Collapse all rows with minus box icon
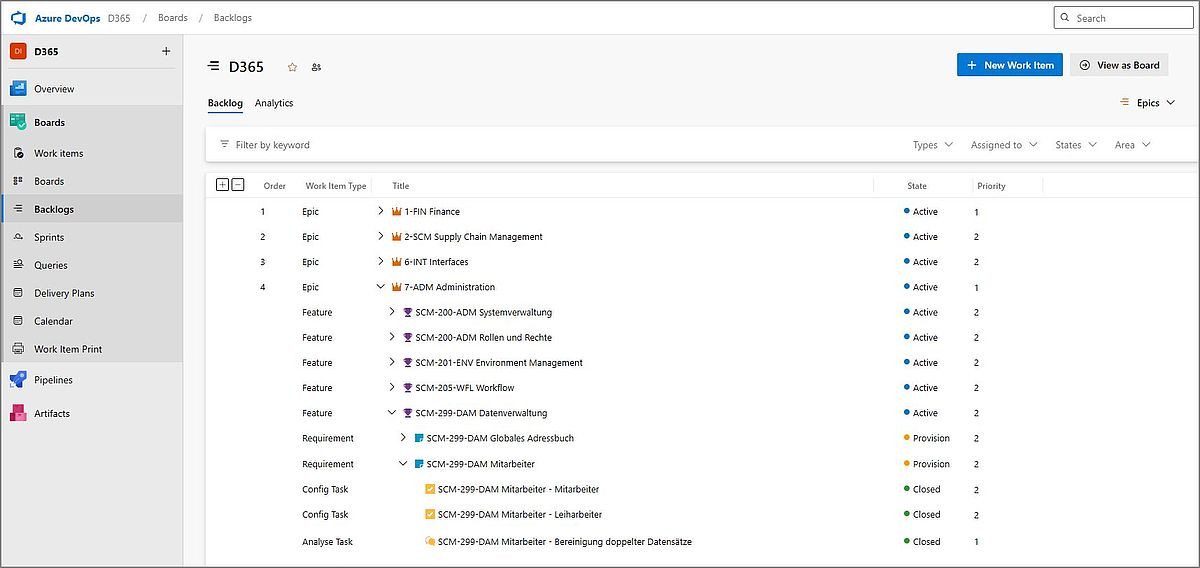 click(x=238, y=184)
